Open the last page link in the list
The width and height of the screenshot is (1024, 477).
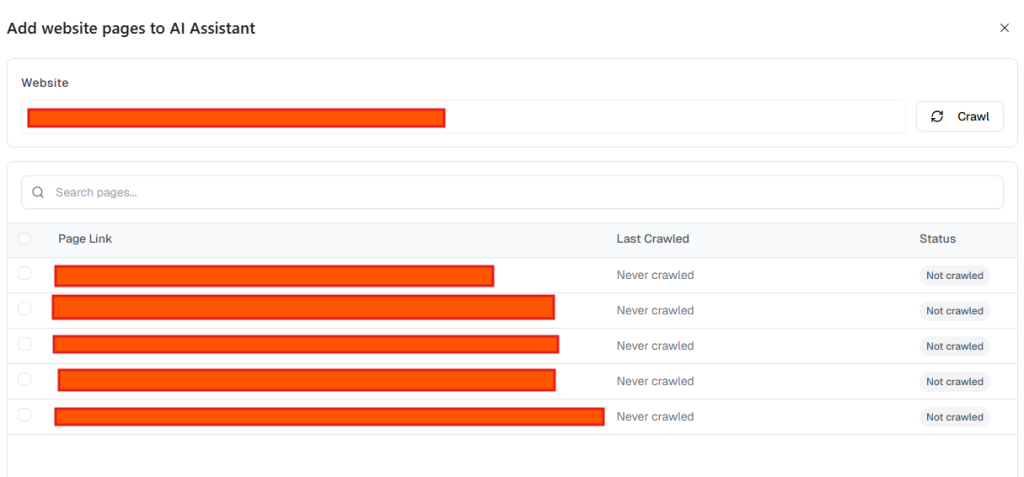click(x=329, y=417)
